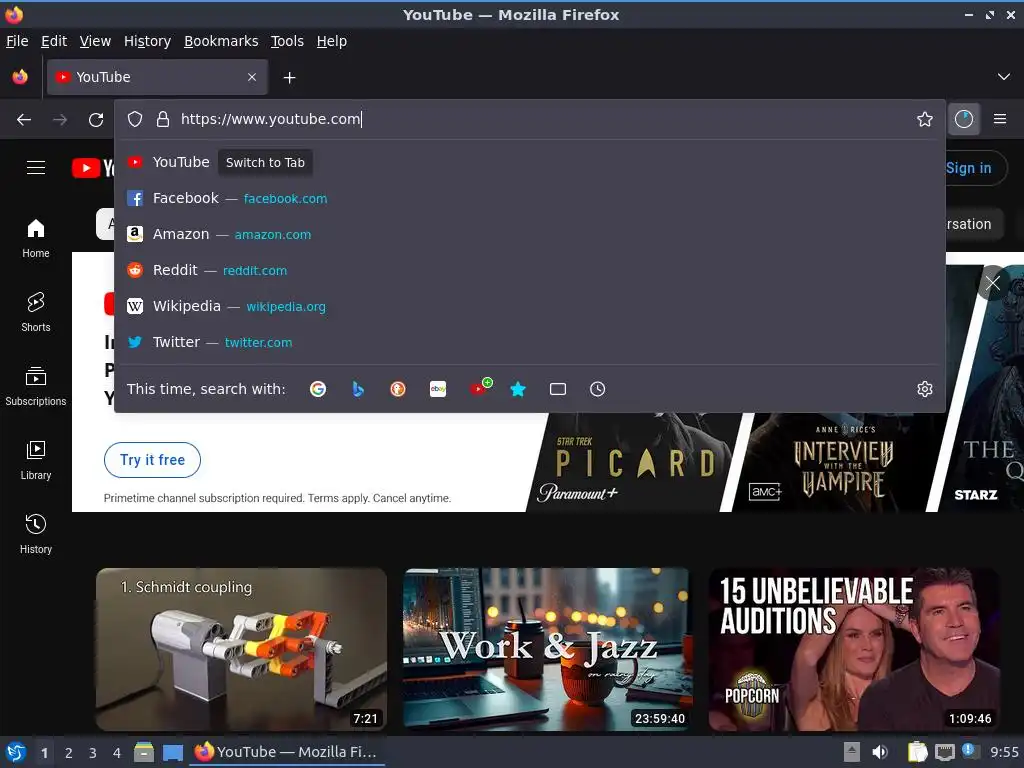This screenshot has height=768, width=1024.
Task: Click the Try it free button
Action: [152, 460]
